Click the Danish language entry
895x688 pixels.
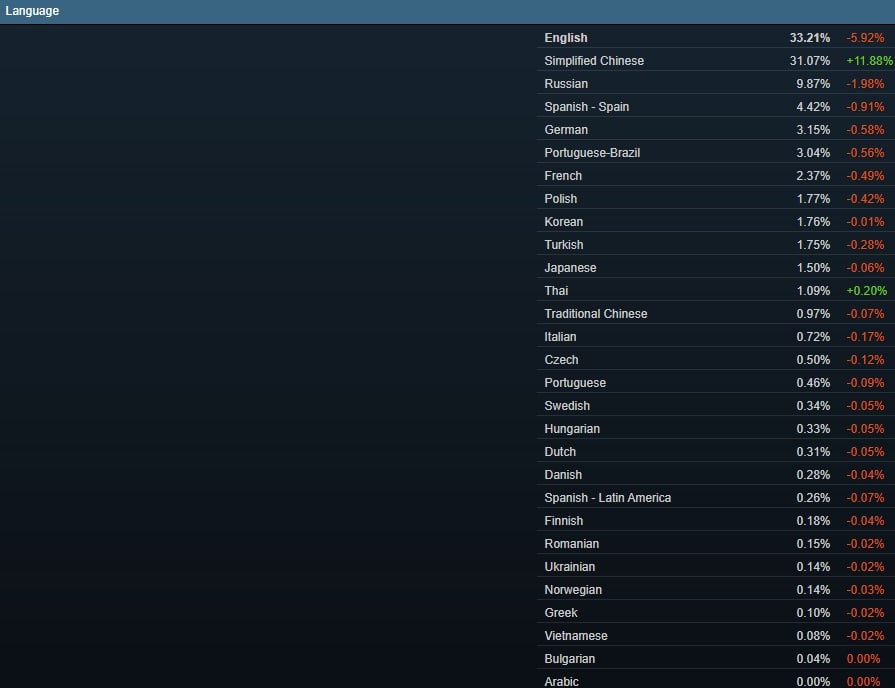(x=716, y=474)
